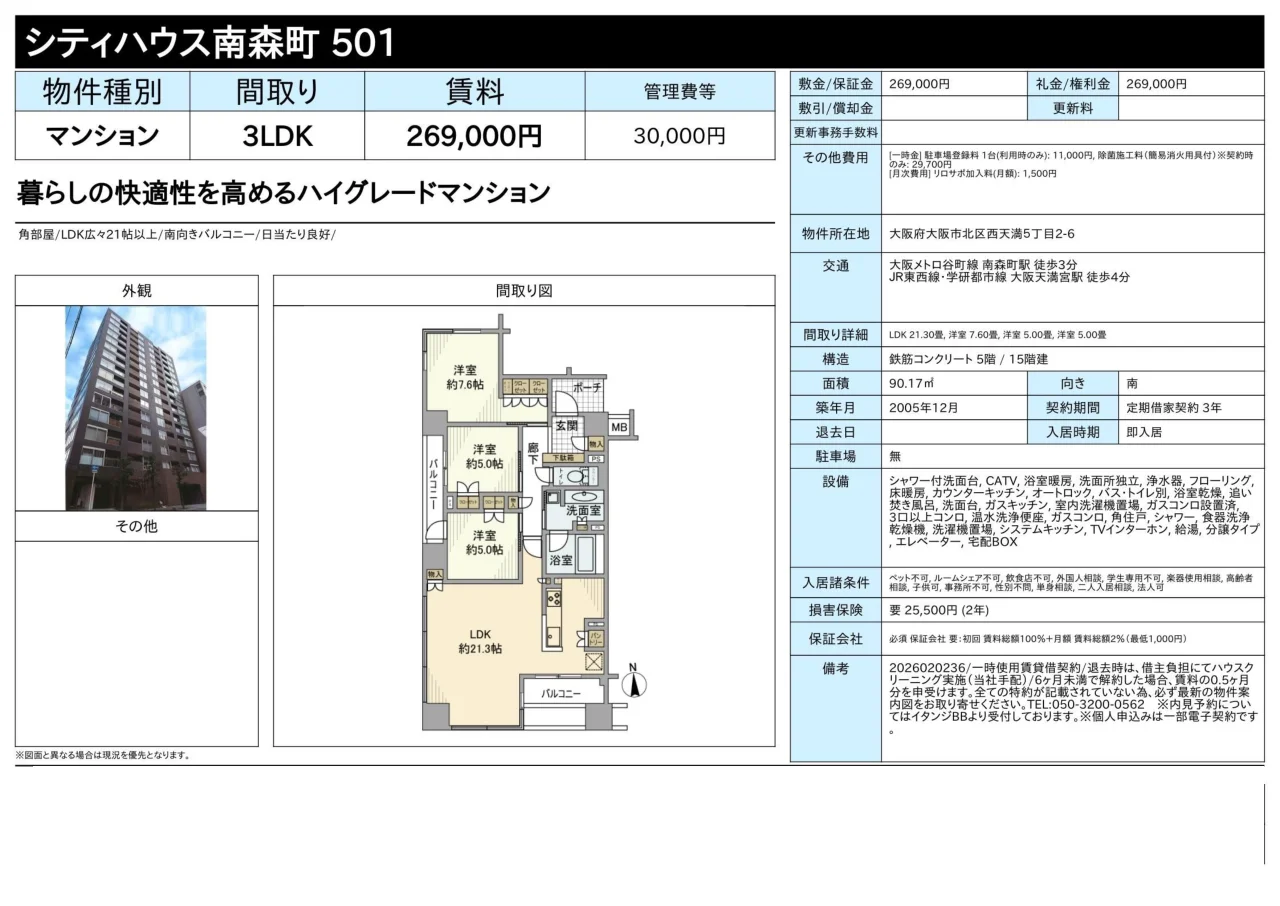Select the "退去日" label
This screenshot has height=906, width=1280.
(x=836, y=432)
